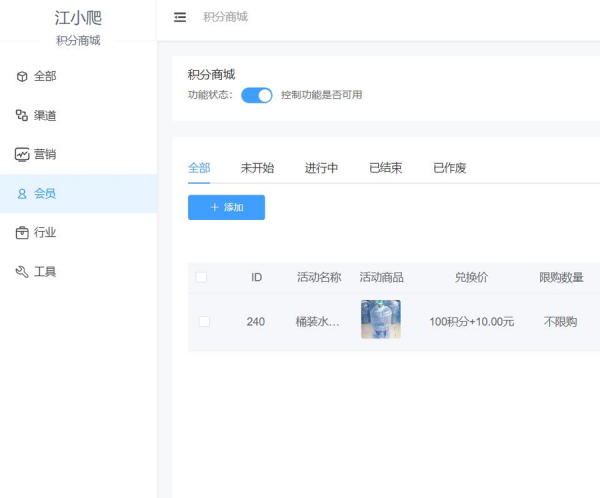Click the 渠道 channel icon in sidebar
Screen dimensions: 600x498
pyautogui.click(x=22, y=115)
